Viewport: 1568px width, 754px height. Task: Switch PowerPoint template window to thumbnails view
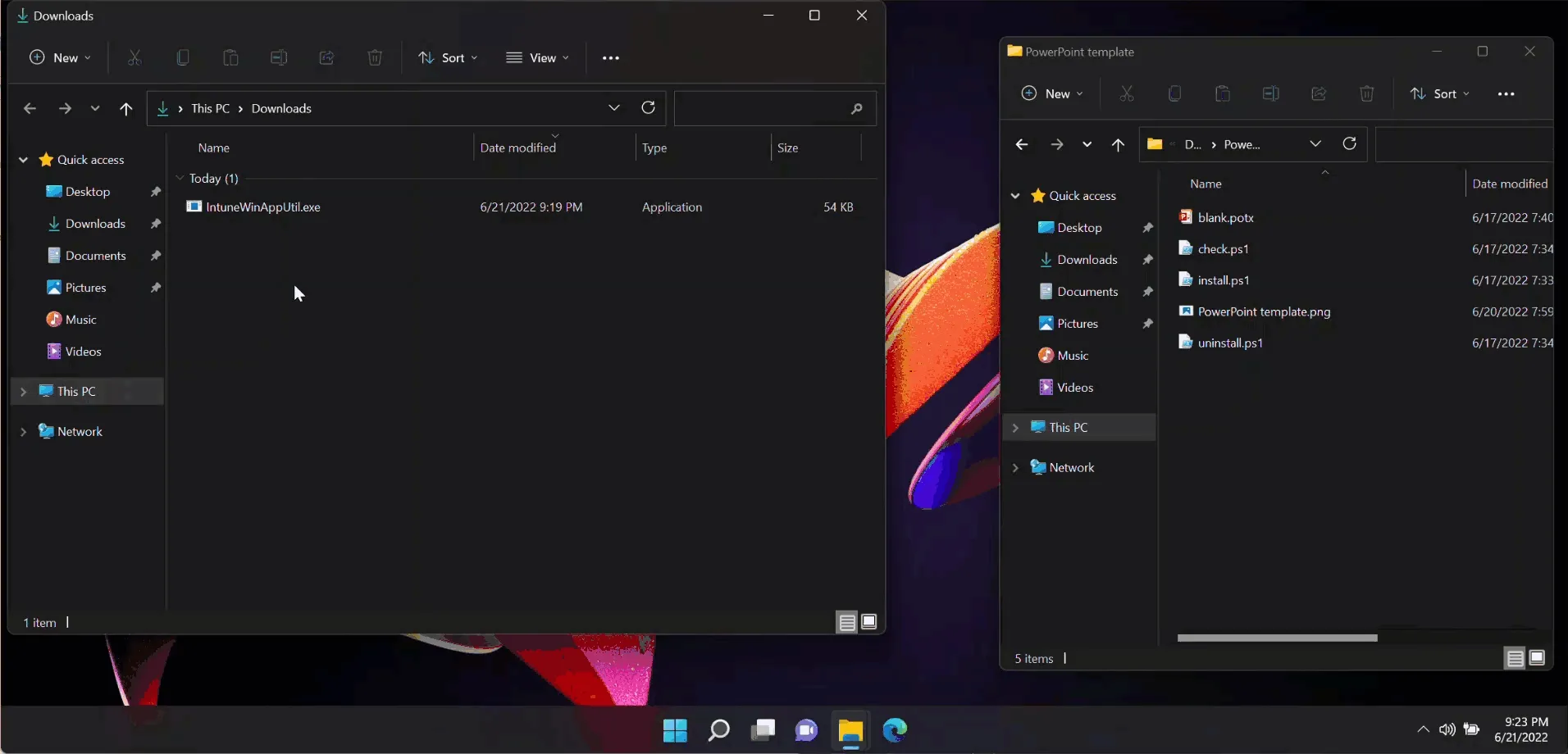coord(1537,658)
